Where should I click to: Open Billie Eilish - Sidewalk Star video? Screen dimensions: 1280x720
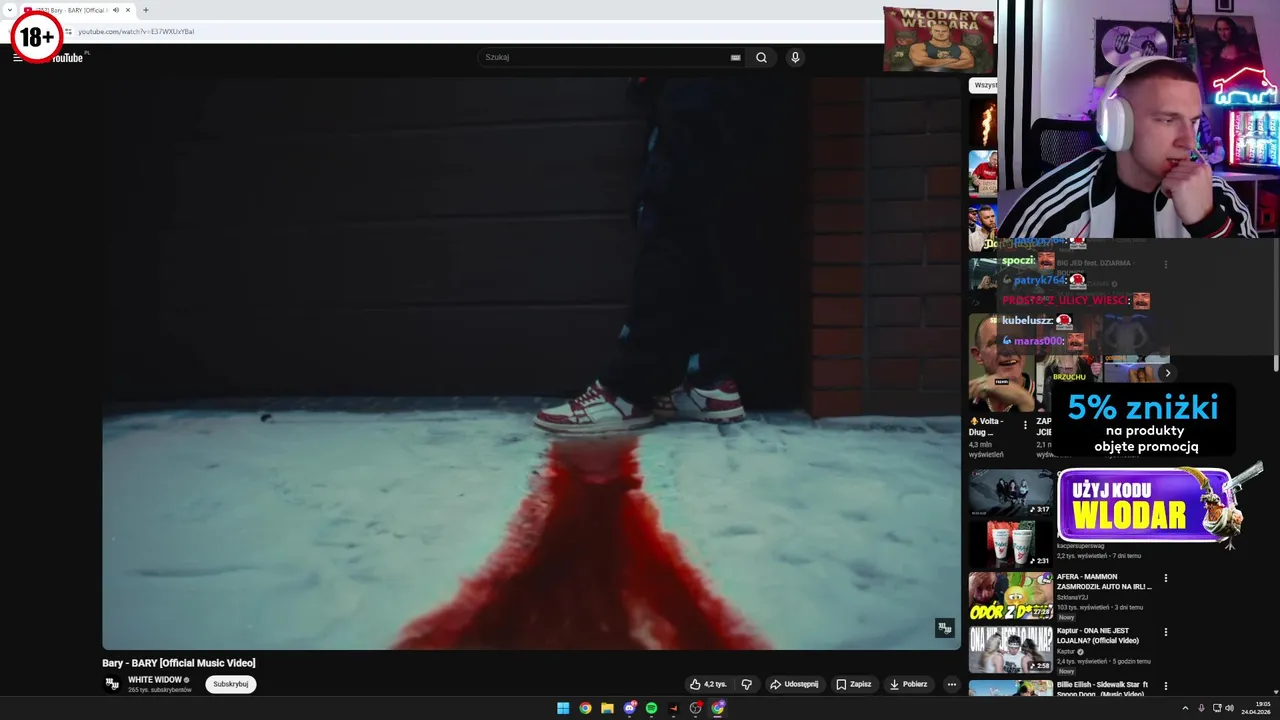[1102, 689]
